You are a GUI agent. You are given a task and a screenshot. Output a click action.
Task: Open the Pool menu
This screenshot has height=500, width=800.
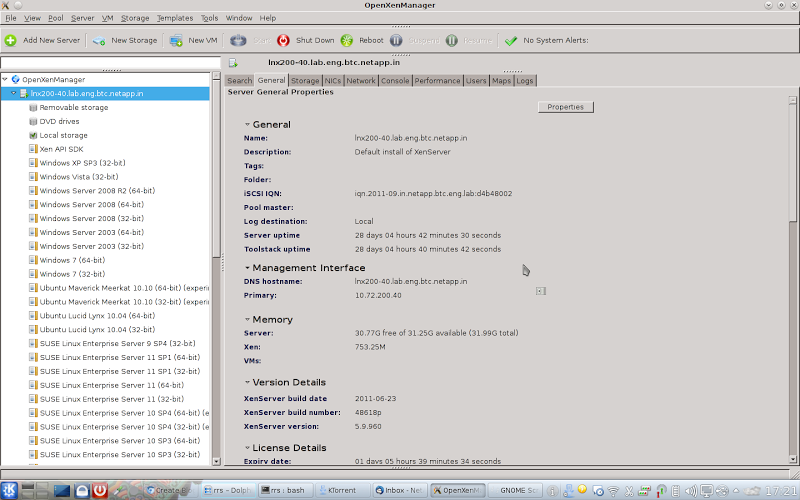(x=56, y=18)
